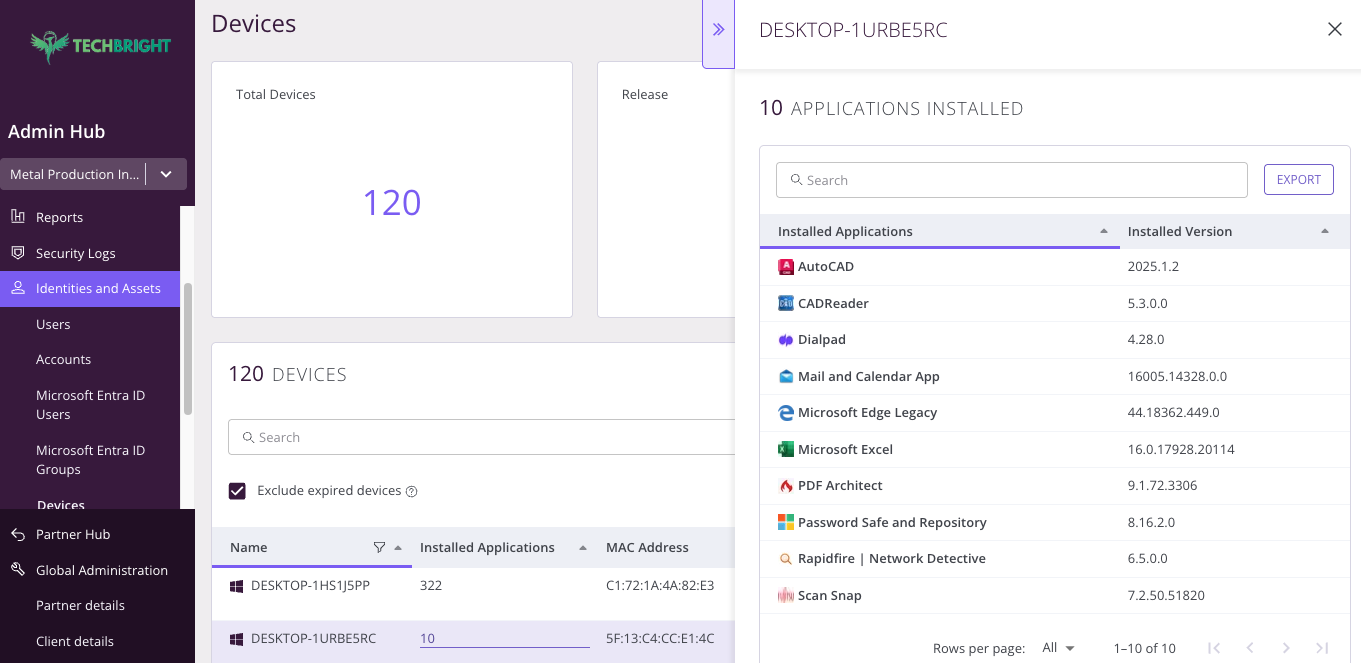Select Identities and Assets menu item
The image size is (1361, 663).
[x=90, y=289]
